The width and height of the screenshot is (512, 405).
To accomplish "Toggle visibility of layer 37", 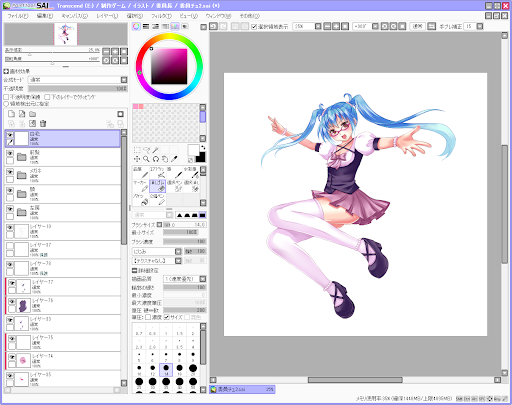I will point(10,246).
